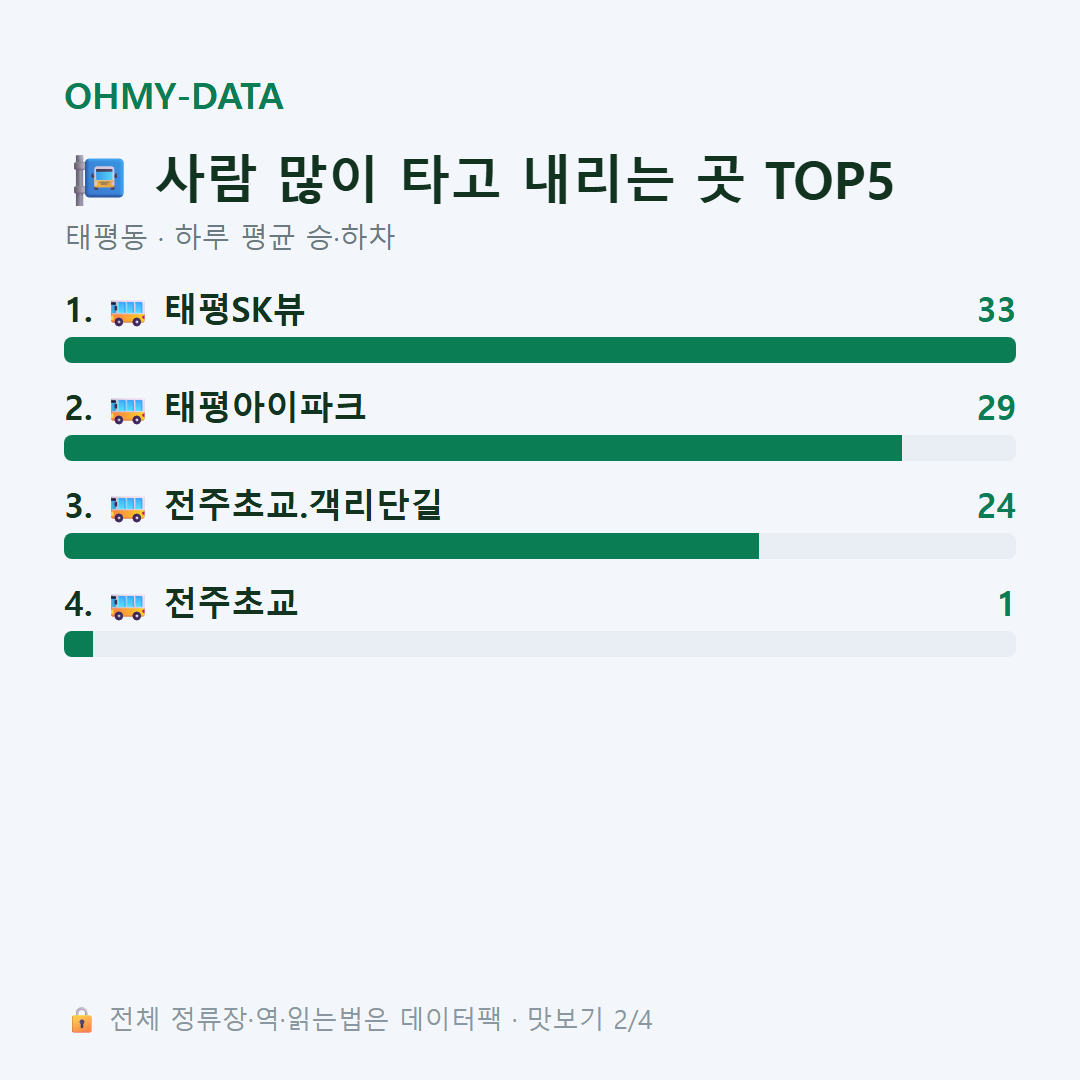
Task: Click the value 24 on the third row
Action: click(996, 506)
